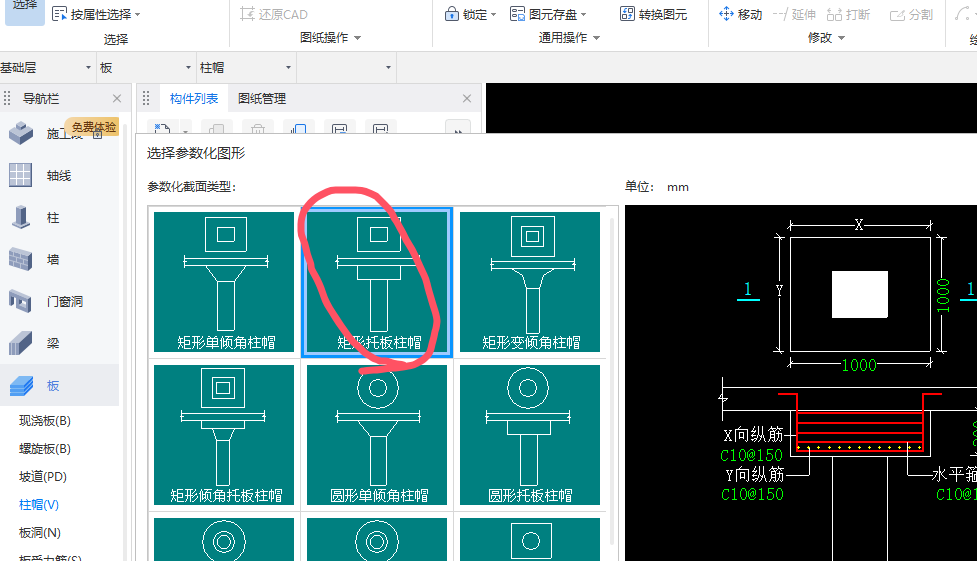977x561 pixels.
Task: Choose the 圆形托板柱帽 section type
Action: click(530, 434)
